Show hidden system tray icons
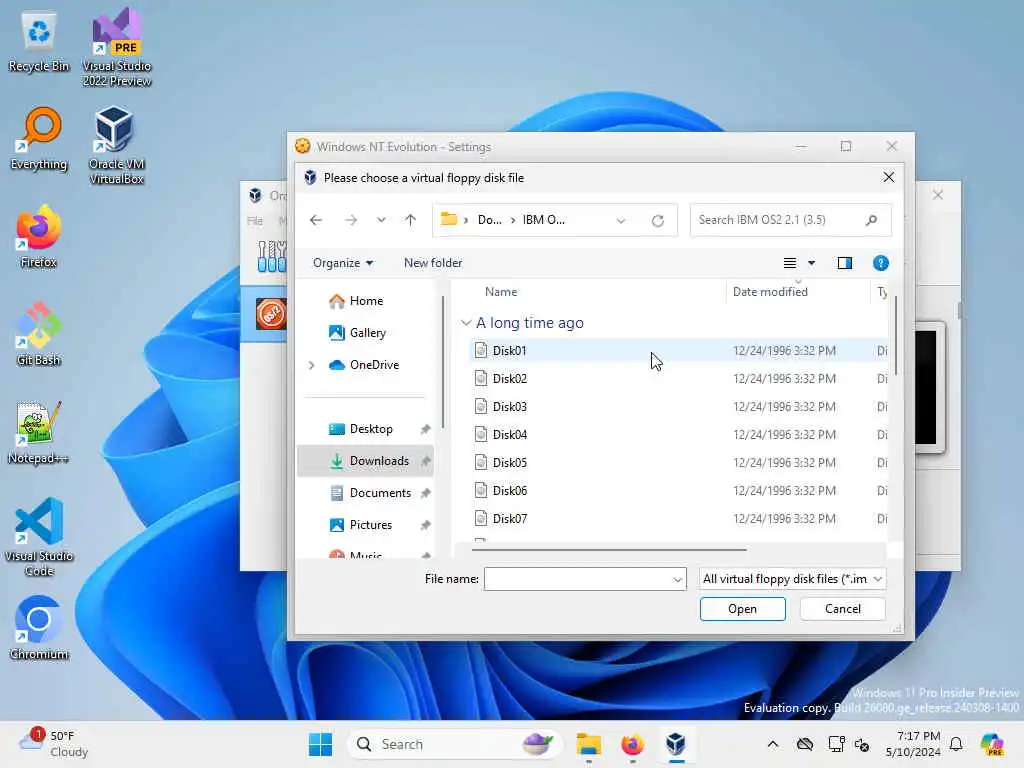 click(x=773, y=744)
